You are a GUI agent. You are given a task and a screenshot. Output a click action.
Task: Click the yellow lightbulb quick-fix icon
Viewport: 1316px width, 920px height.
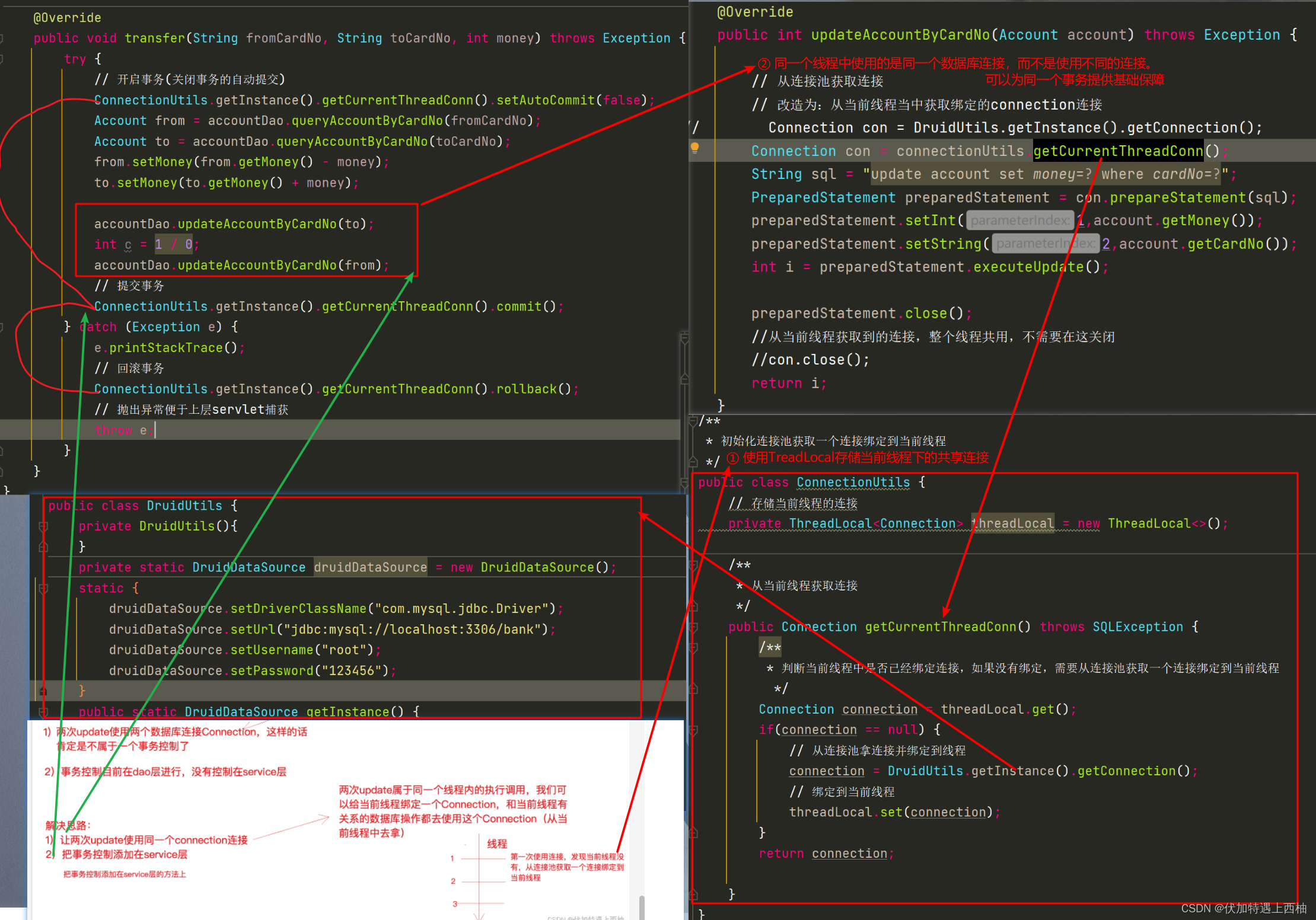pos(695,148)
